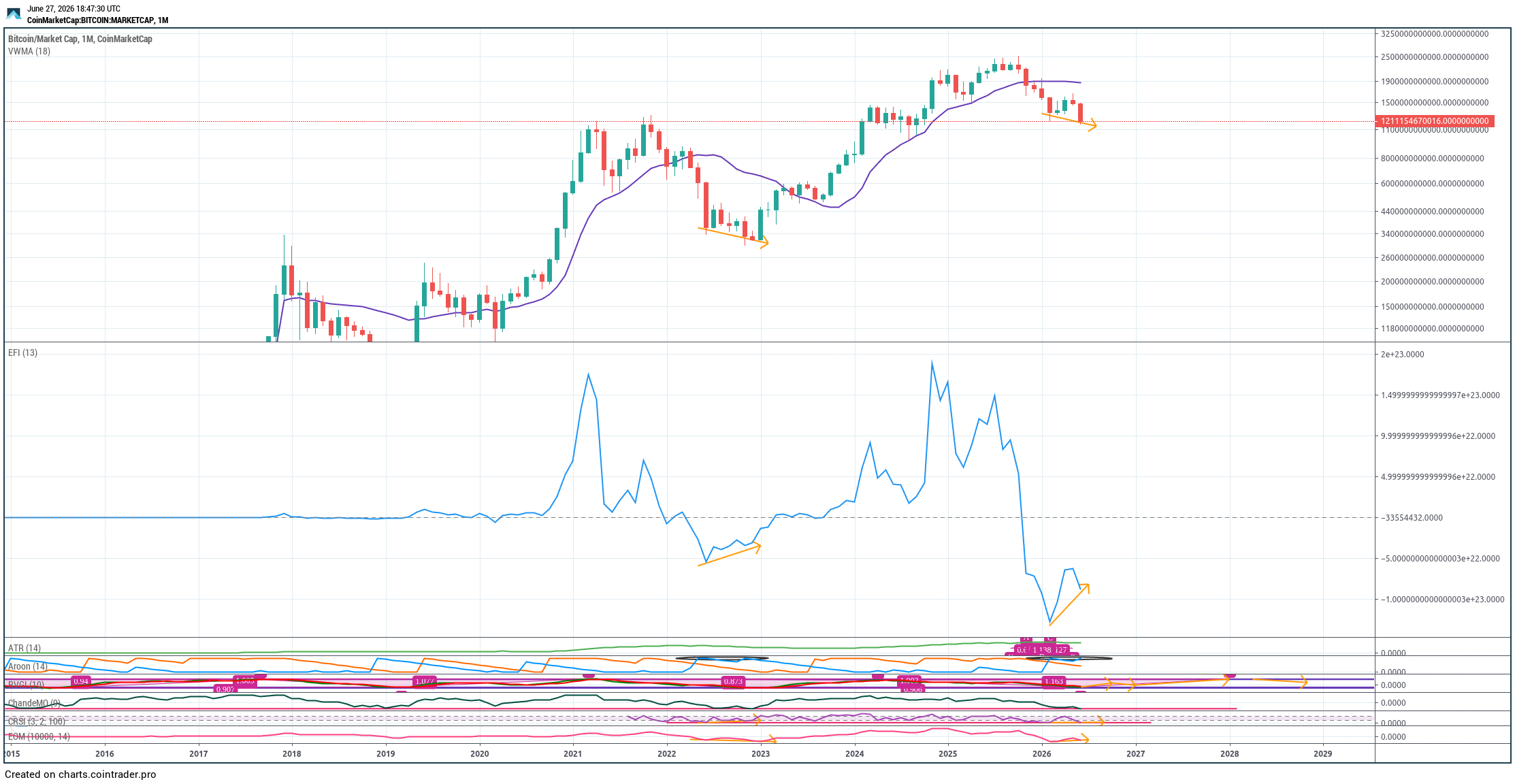Click the 2021 label on the time axis
The height and width of the screenshot is (784, 1515).
click(573, 753)
